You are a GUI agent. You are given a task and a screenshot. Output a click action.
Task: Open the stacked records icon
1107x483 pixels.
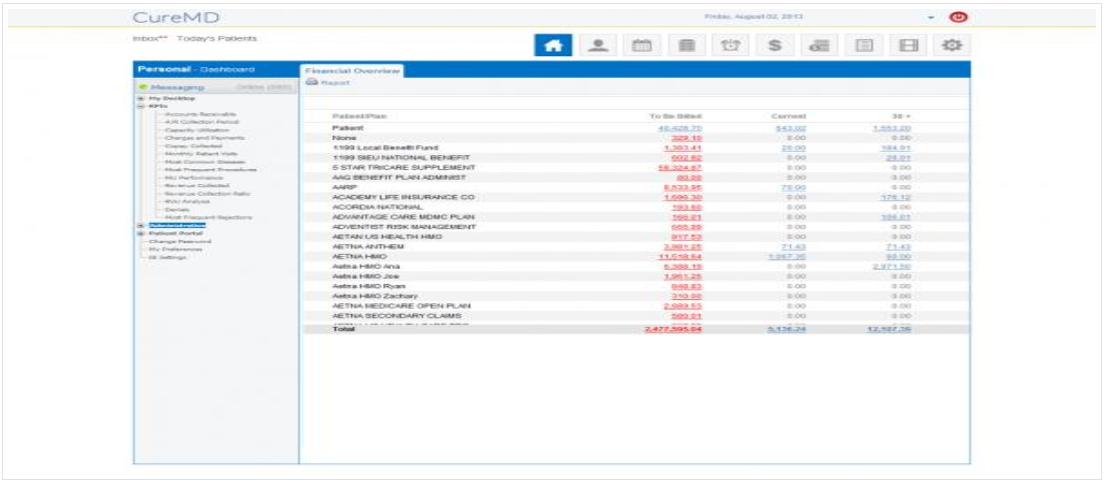pos(686,44)
